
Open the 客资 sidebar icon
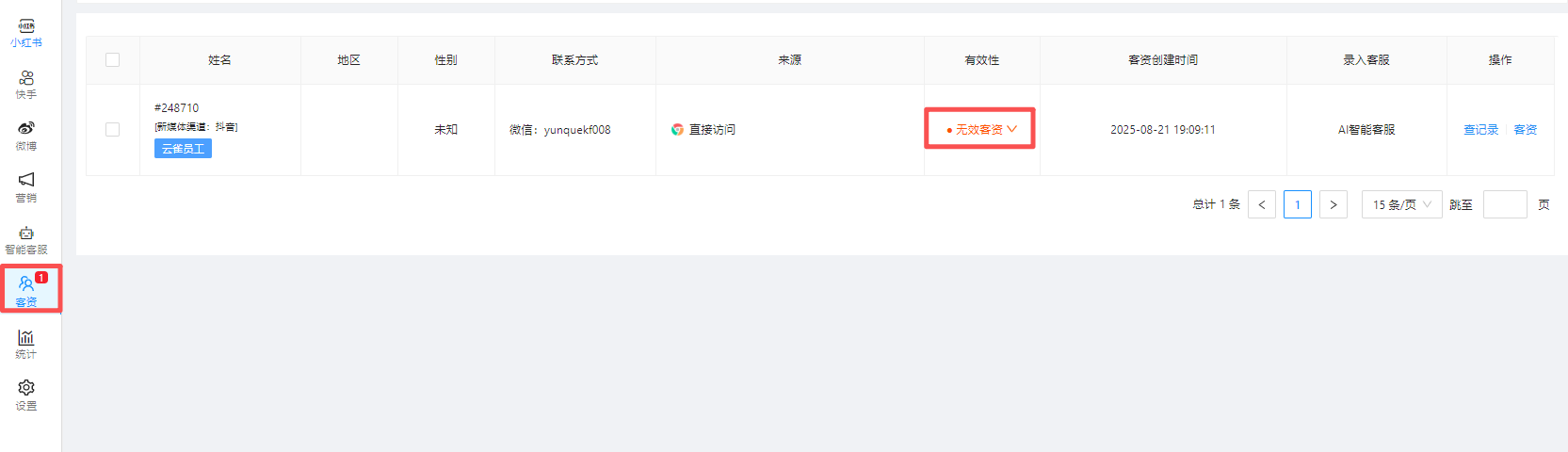coord(26,285)
